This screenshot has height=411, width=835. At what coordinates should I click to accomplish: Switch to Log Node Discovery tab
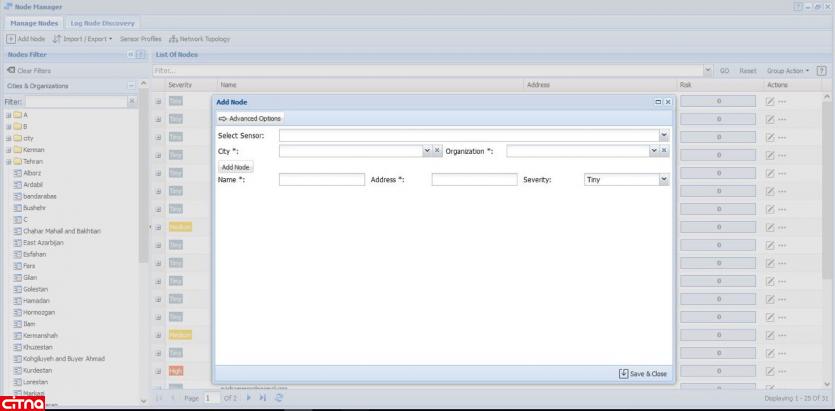coord(104,23)
